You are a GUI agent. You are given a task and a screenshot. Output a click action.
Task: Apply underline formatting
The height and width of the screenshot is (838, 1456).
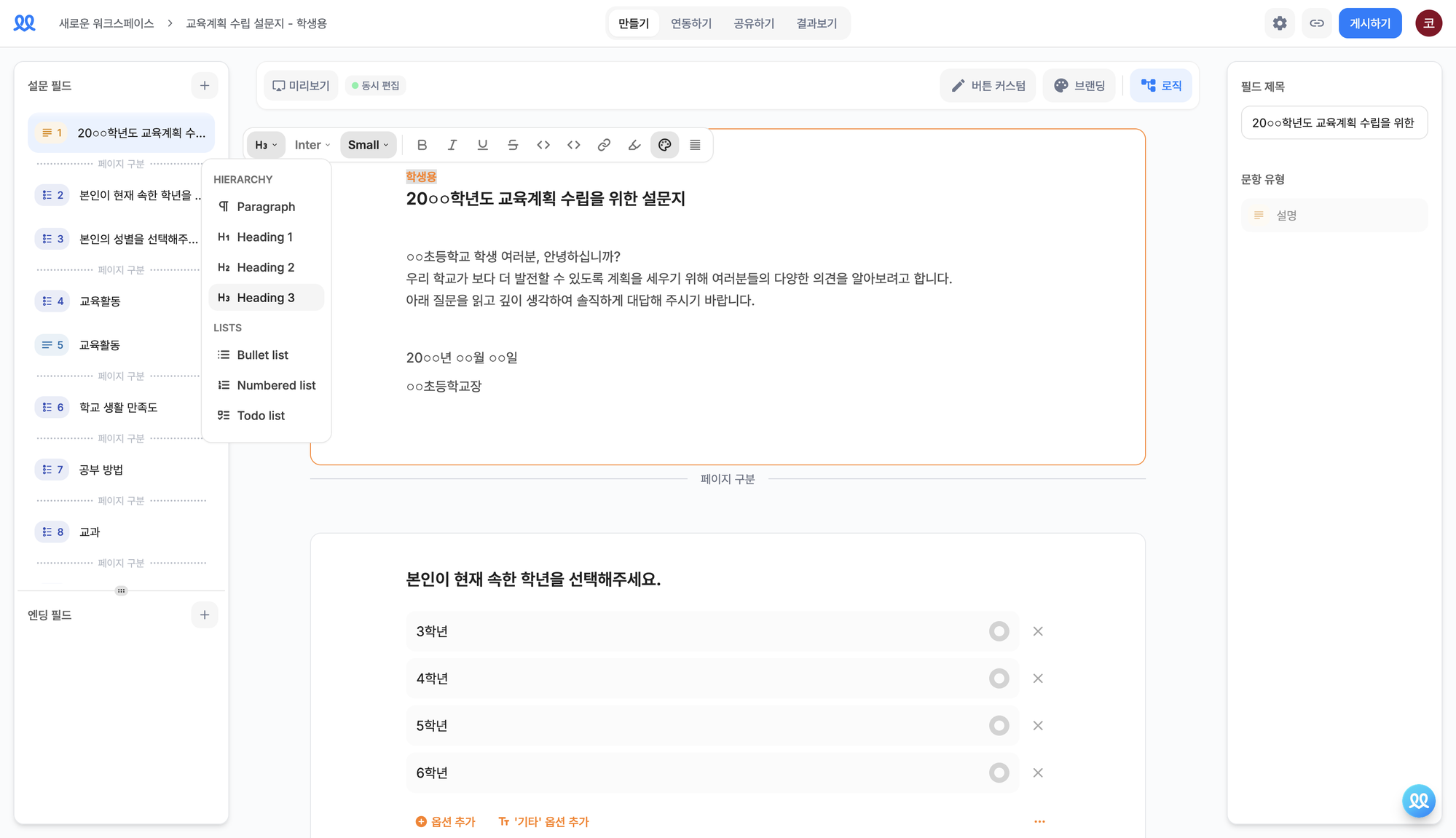[x=482, y=145]
